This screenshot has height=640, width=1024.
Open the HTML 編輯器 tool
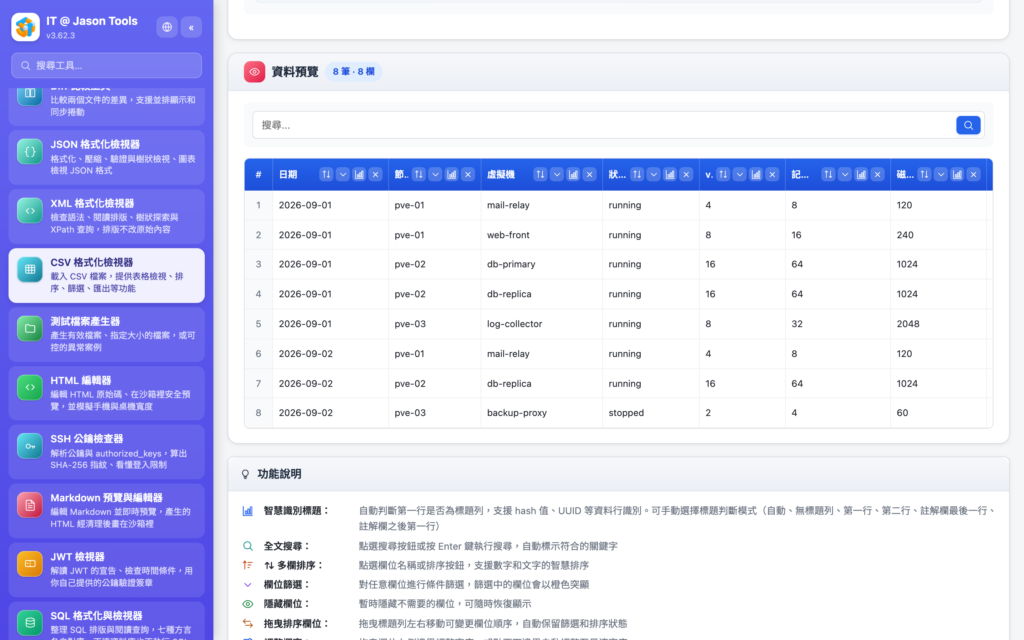pyautogui.click(x=106, y=393)
